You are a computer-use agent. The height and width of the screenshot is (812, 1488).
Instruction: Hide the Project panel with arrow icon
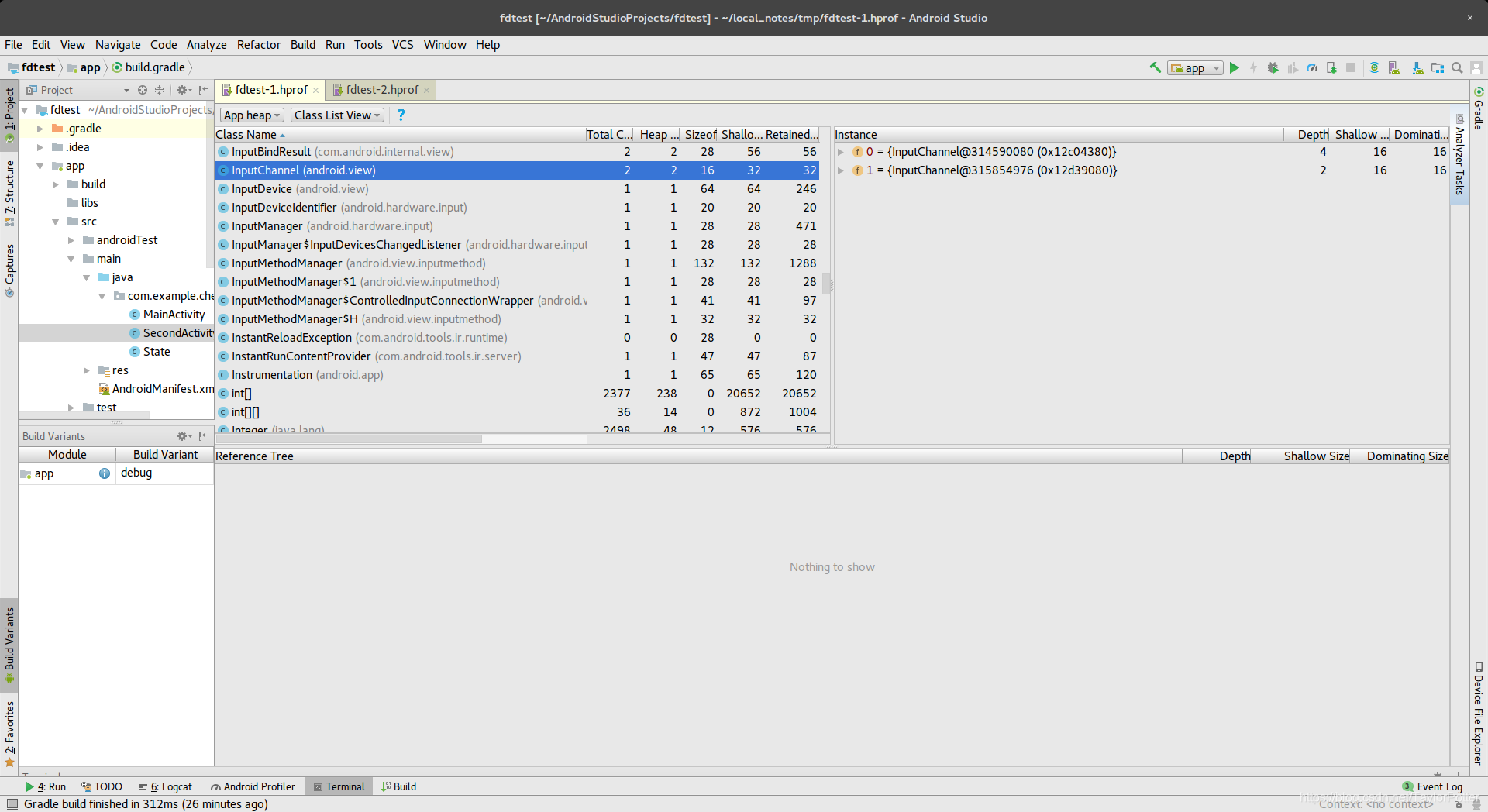pos(203,90)
